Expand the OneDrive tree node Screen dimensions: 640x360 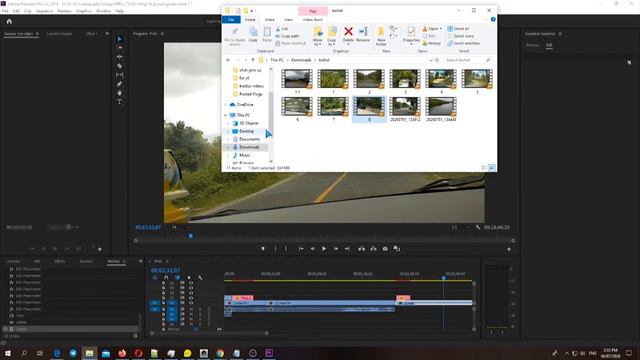click(x=226, y=105)
